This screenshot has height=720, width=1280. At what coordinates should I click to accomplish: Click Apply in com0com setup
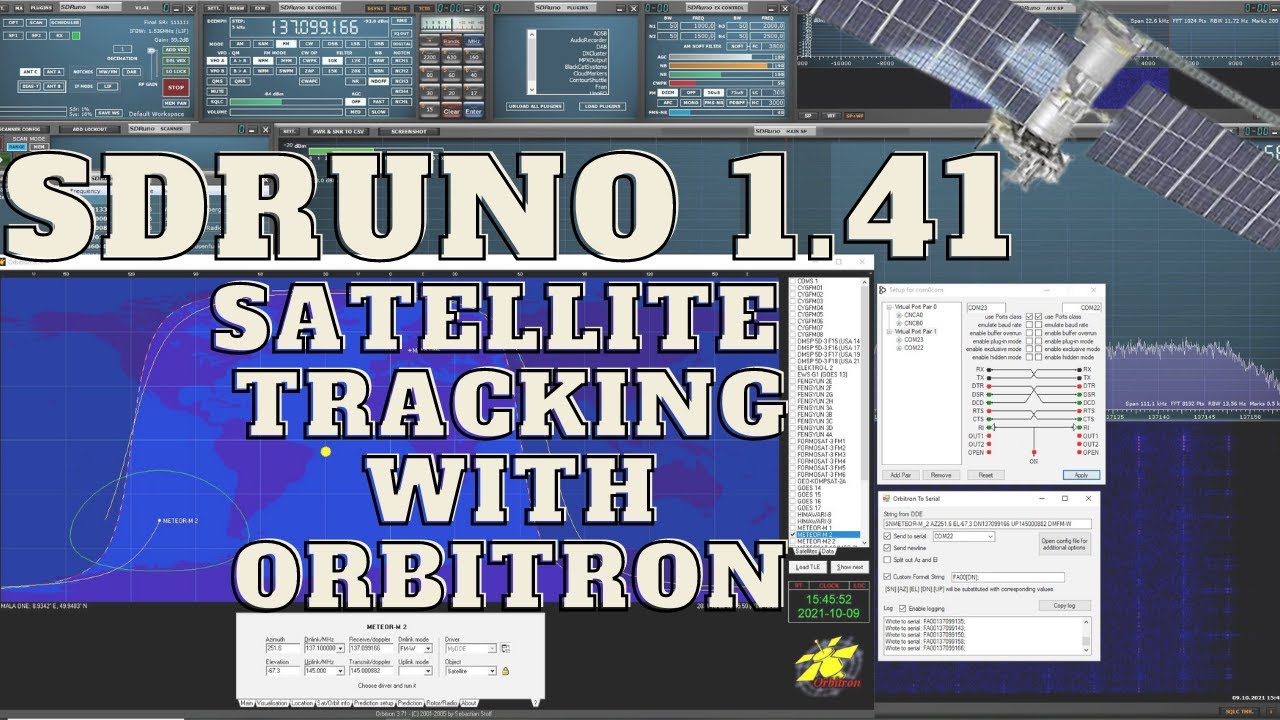coord(1081,475)
